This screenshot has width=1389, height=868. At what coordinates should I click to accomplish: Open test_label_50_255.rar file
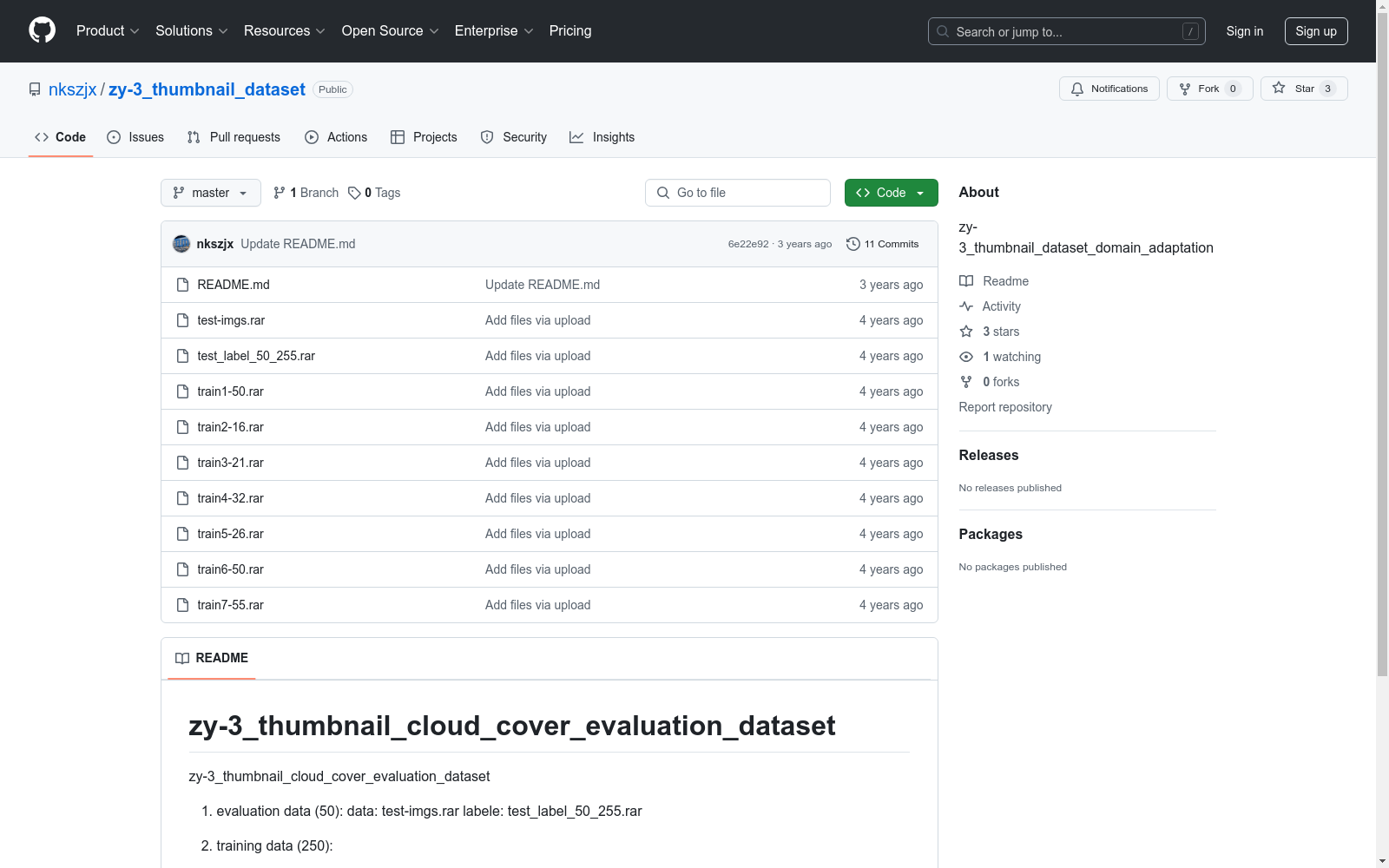click(x=256, y=356)
